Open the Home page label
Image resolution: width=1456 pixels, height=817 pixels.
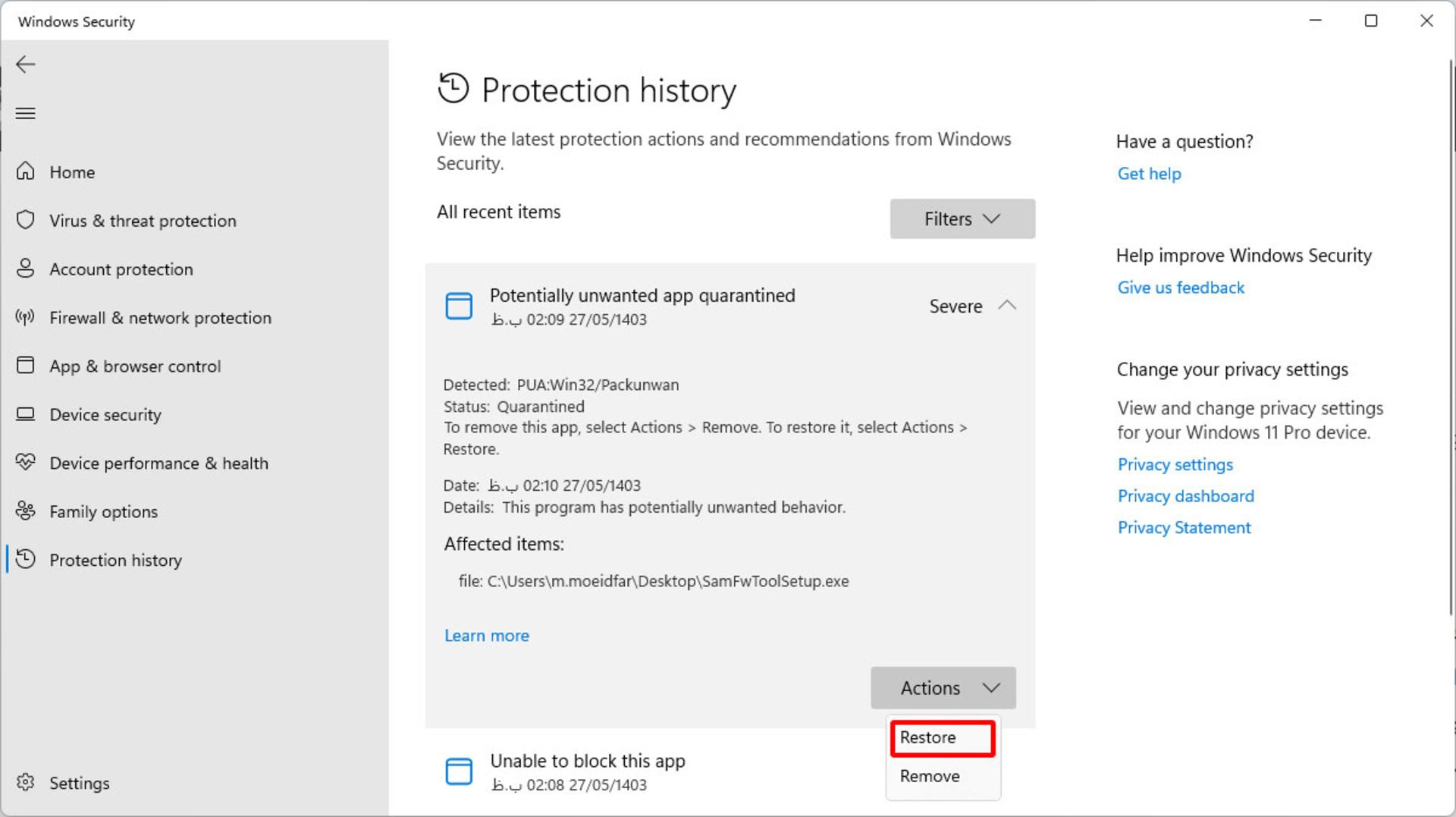[x=72, y=172]
